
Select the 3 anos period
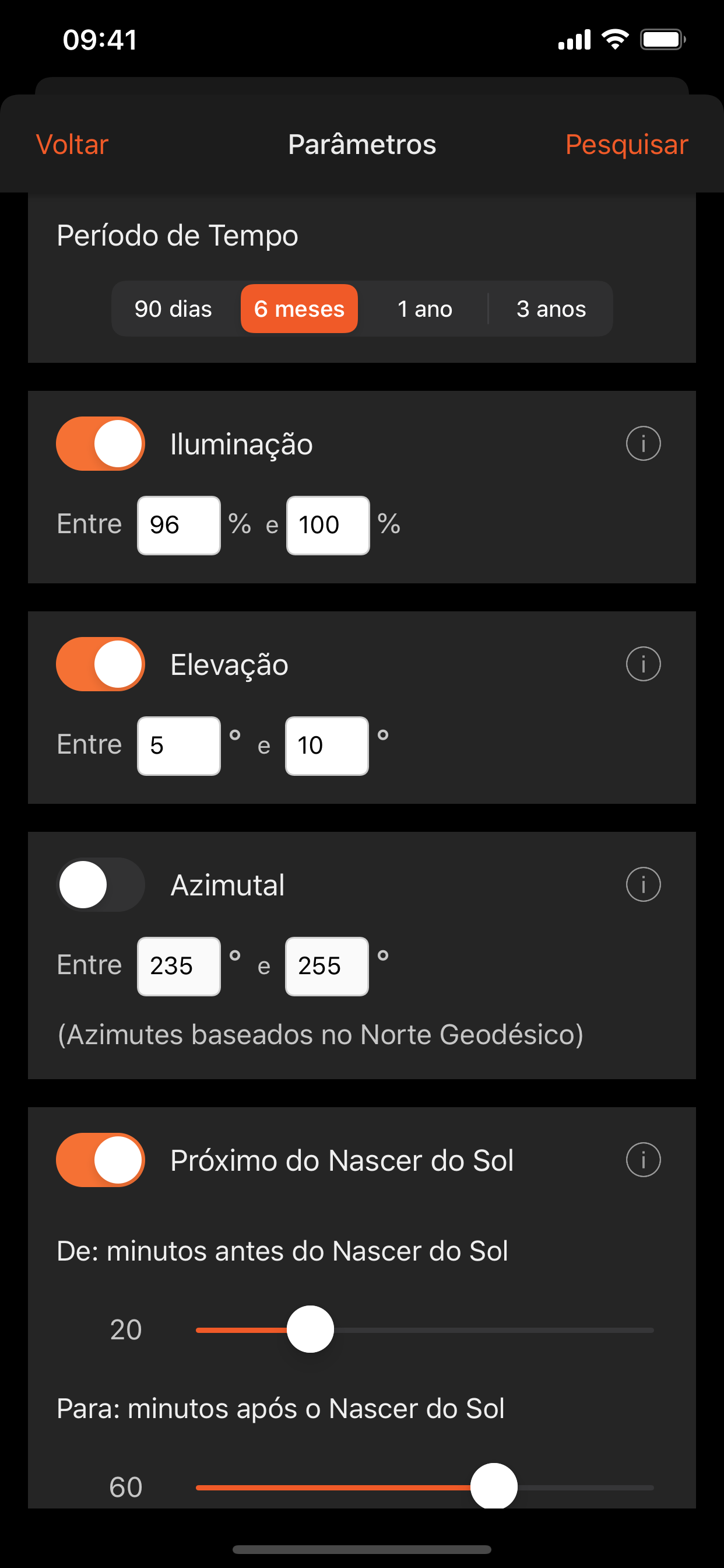(551, 309)
